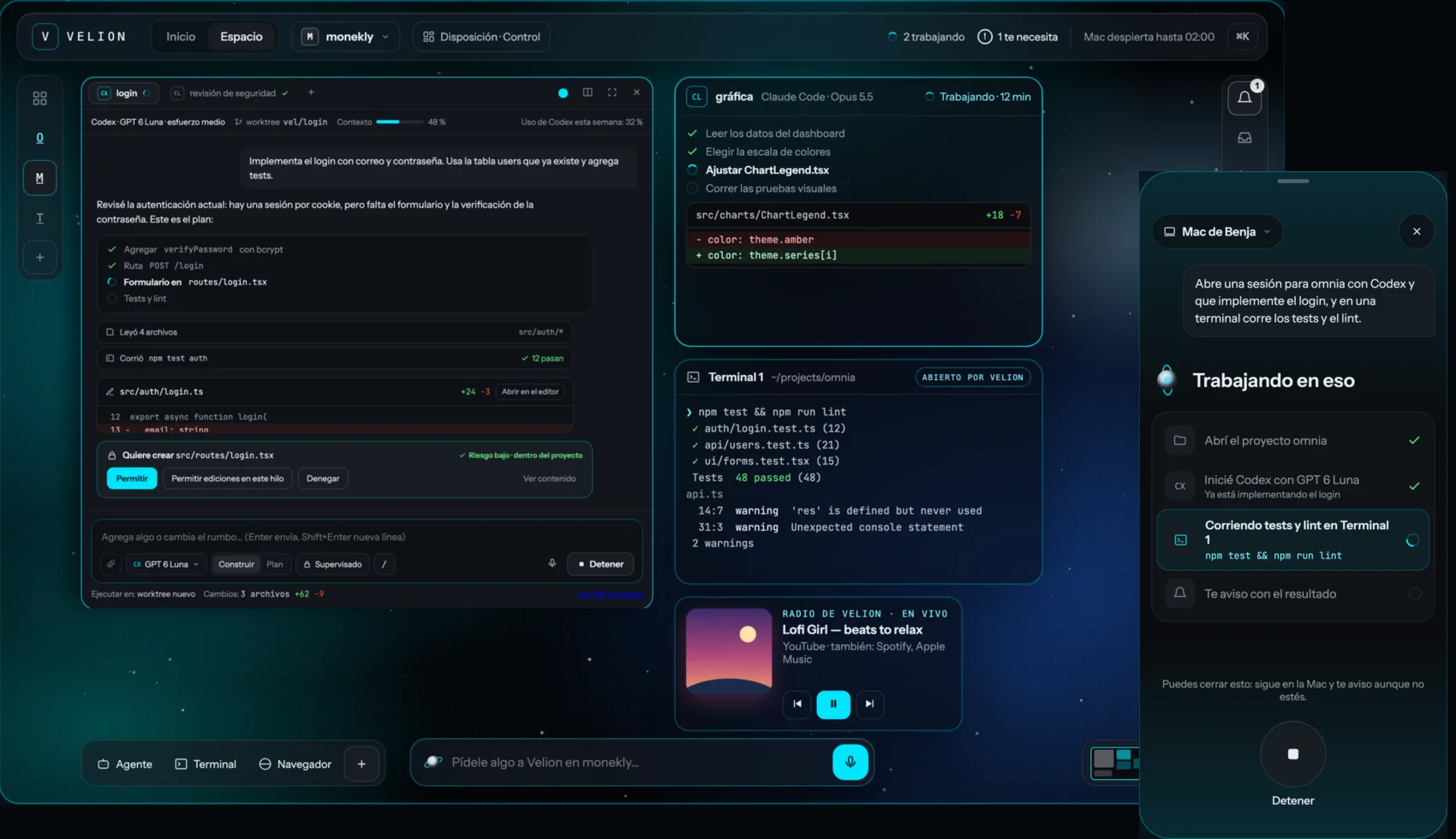Viewport: 1456px width, 839px height.
Task: Switch mode to Plan
Action: [275, 564]
